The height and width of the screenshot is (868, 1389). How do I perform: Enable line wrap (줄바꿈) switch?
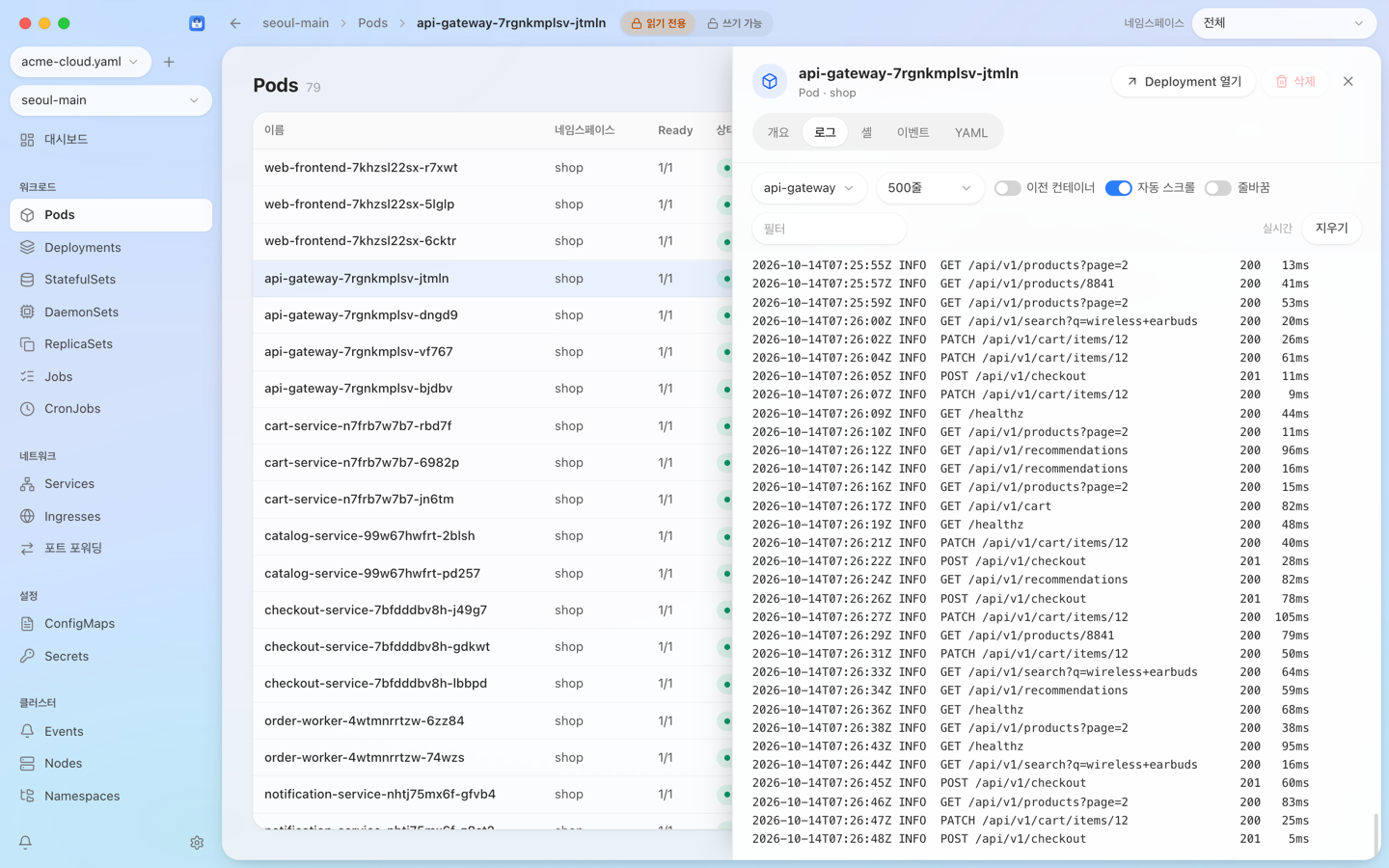click(x=1217, y=188)
